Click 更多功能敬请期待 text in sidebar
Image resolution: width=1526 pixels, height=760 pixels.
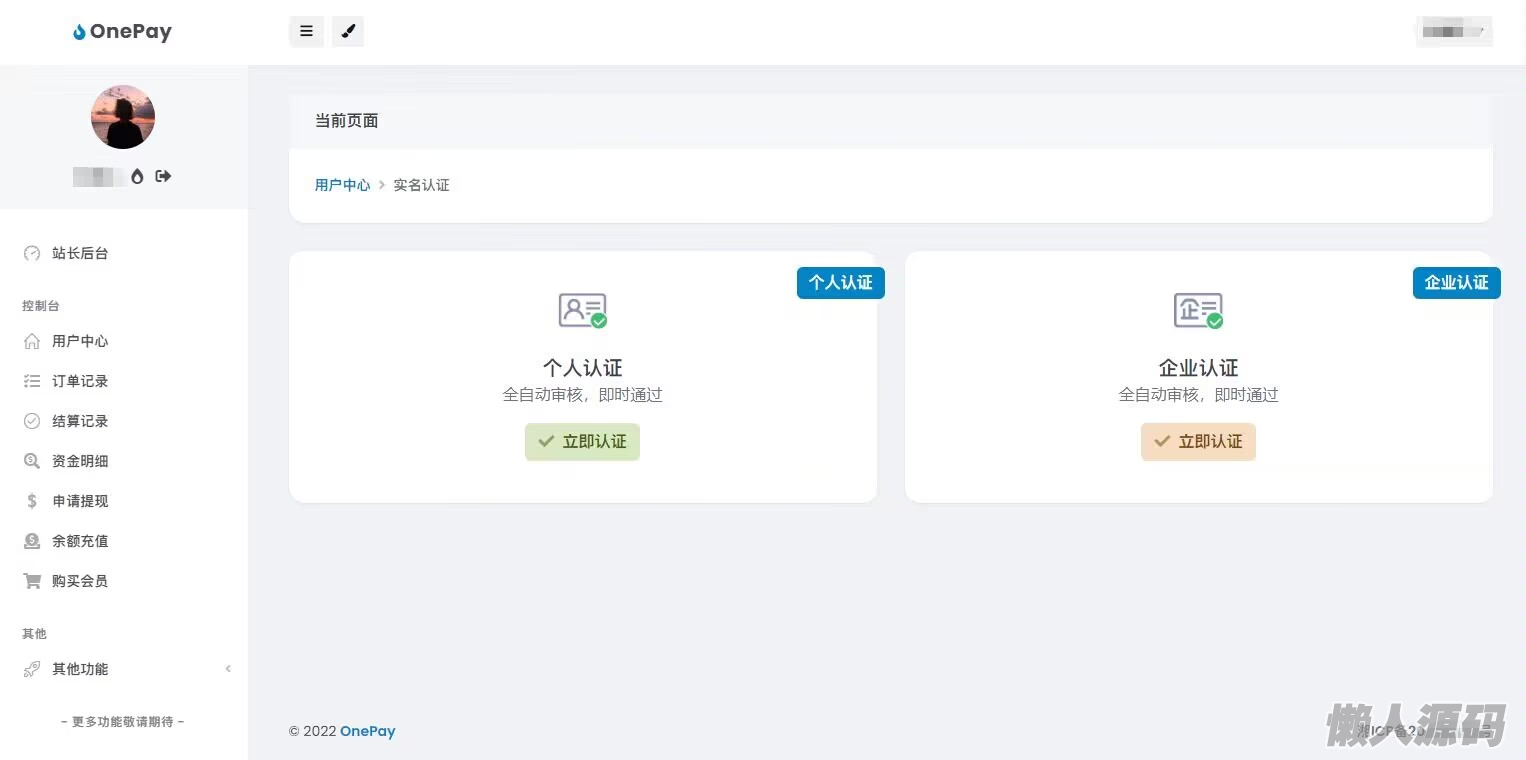point(123,722)
